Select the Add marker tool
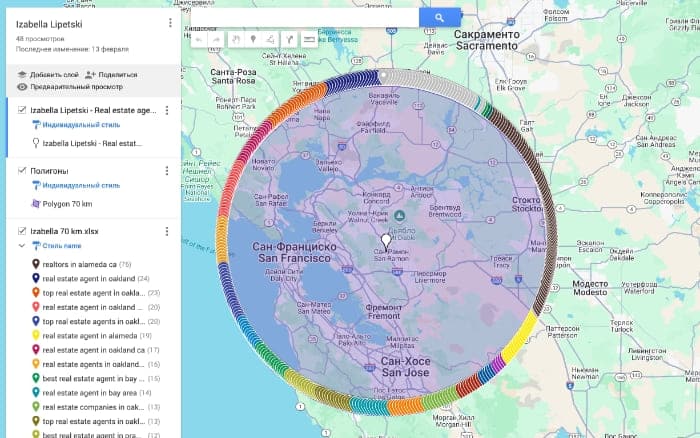This screenshot has height=438, width=700. click(253, 40)
